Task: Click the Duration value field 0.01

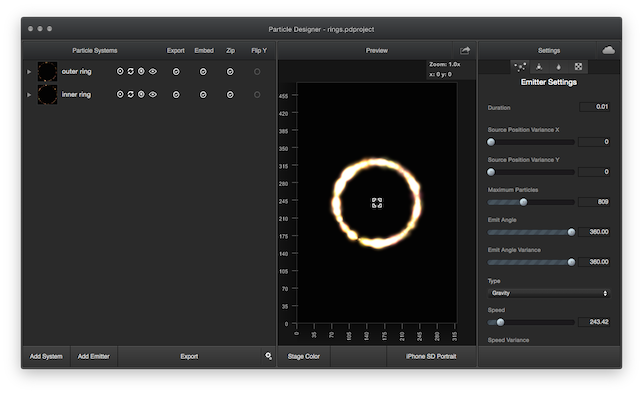Action: pyautogui.click(x=595, y=107)
